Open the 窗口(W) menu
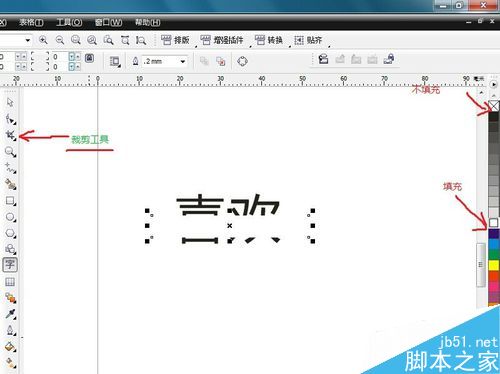 (x=108, y=22)
